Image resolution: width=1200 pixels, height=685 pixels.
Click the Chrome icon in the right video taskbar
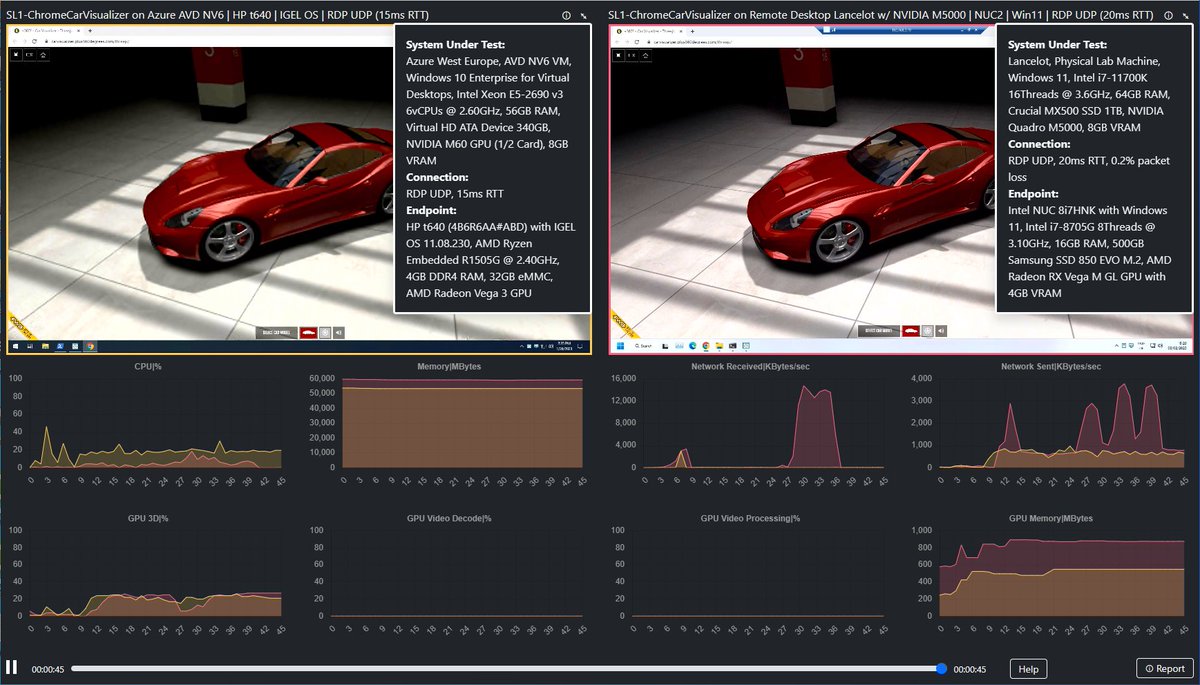tap(706, 346)
